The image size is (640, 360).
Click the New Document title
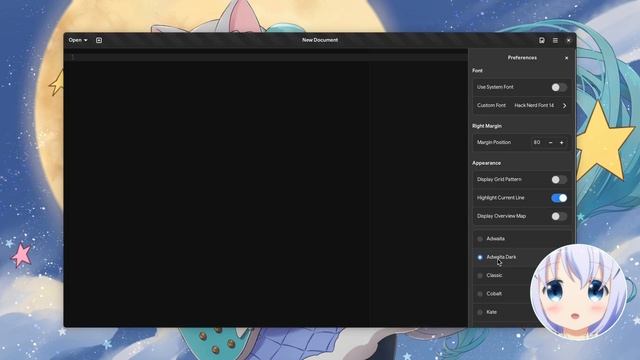[320, 40]
